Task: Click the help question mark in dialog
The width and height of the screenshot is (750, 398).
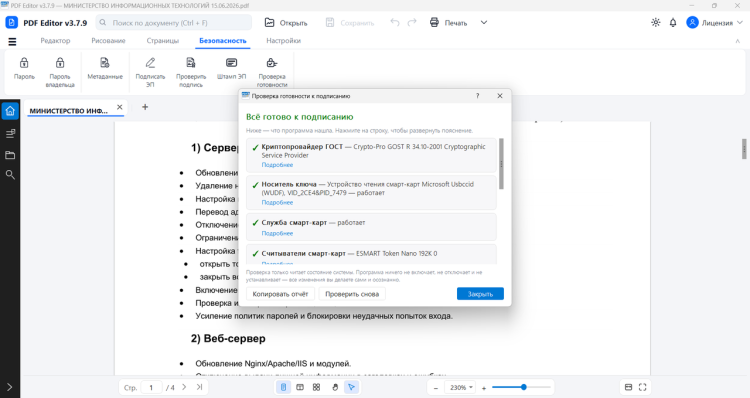Action: tap(477, 96)
